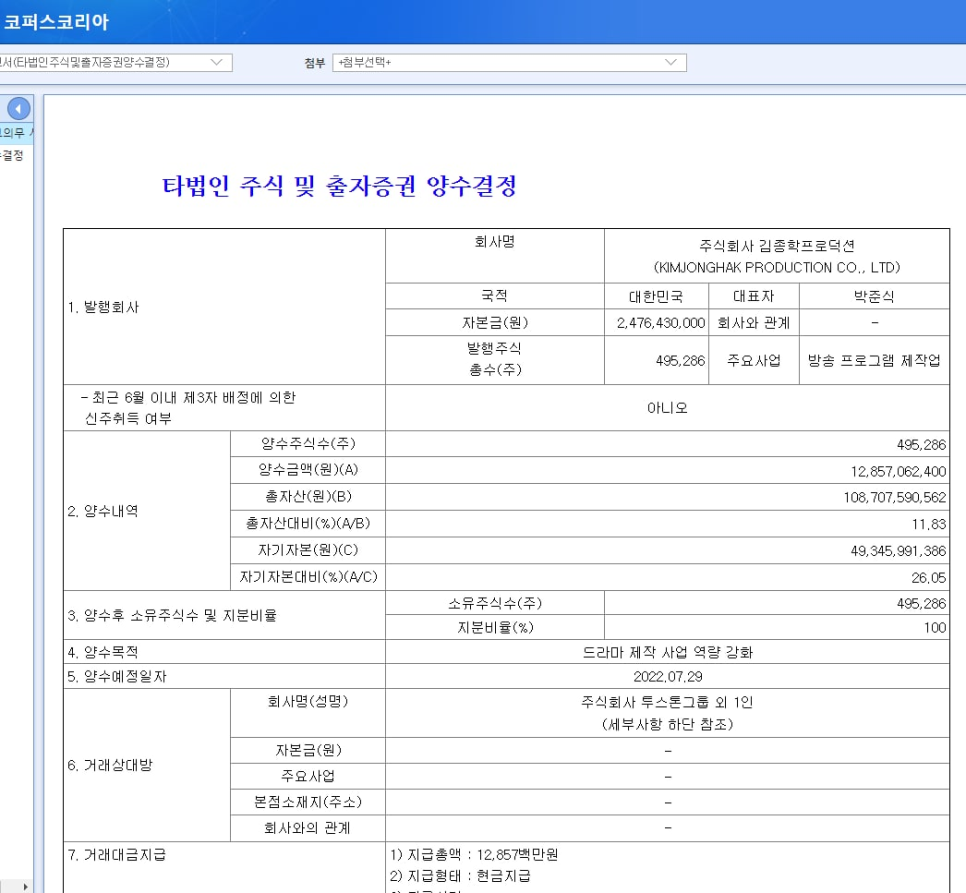Click the payment type line 현금지급
Screen dimensions: 966x893
tap(460, 876)
